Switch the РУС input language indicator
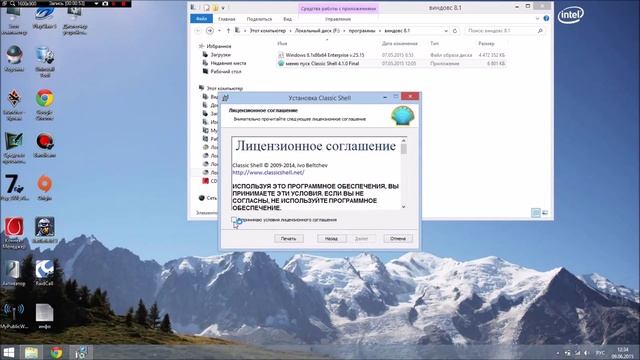Screen dimensions: 640x360 coord(600,353)
